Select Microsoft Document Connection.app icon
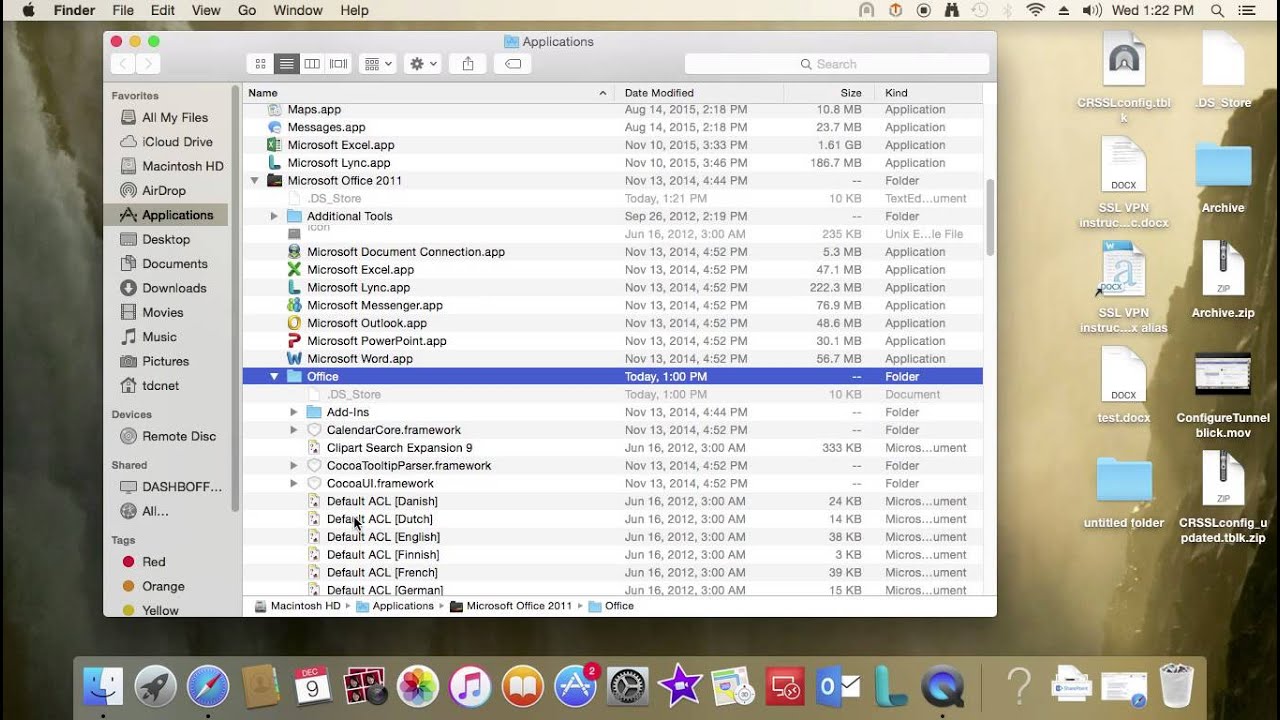Screen dimensions: 1280x720 pyautogui.click(x=294, y=252)
